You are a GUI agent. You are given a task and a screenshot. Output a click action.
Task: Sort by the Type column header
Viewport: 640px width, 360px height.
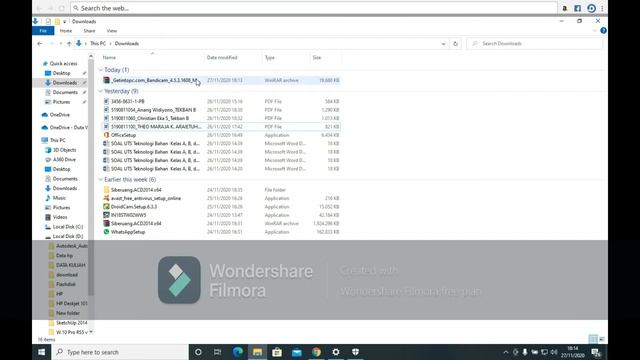tap(270, 58)
